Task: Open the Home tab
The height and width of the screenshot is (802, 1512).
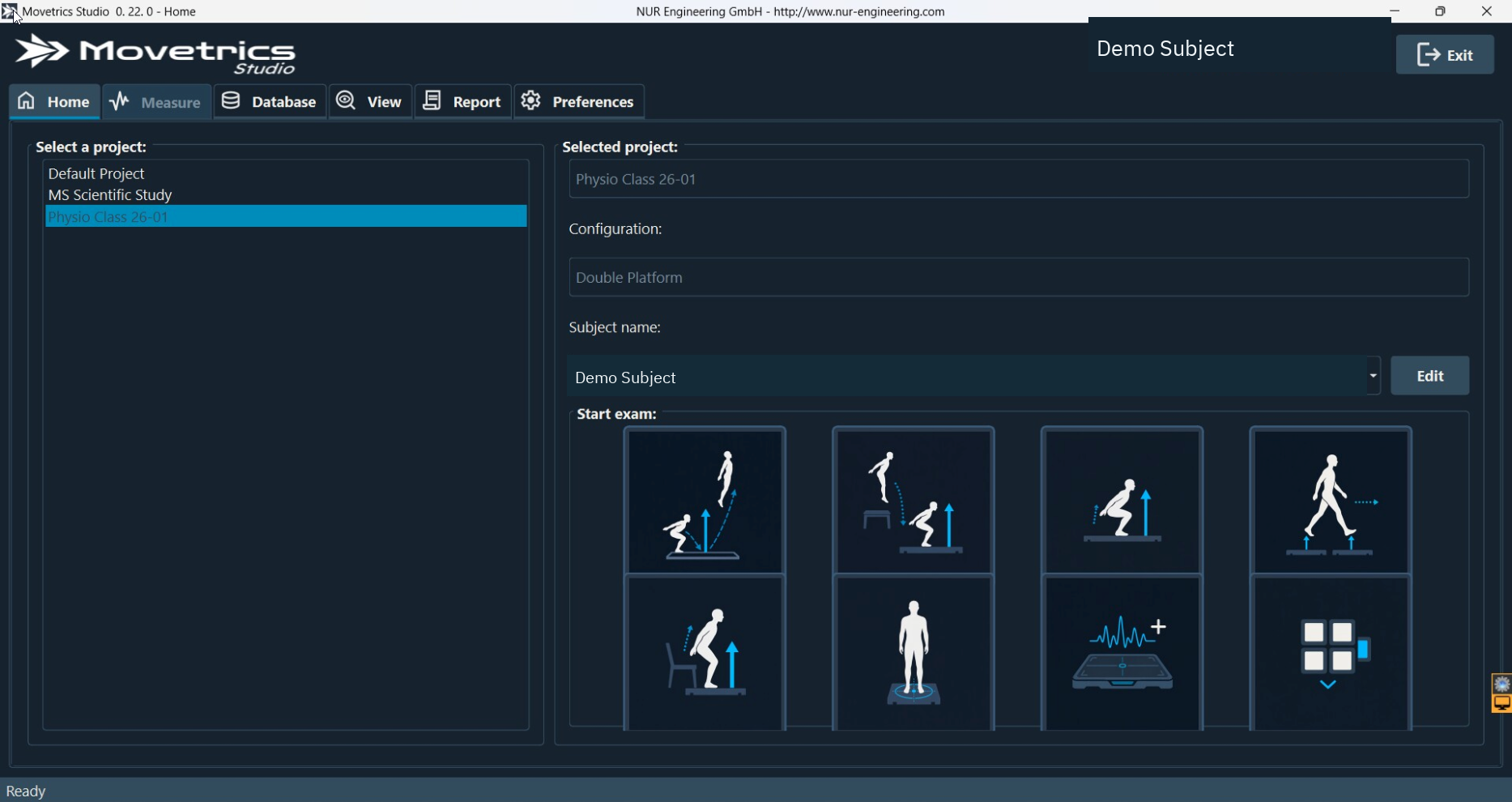Action: [x=54, y=102]
